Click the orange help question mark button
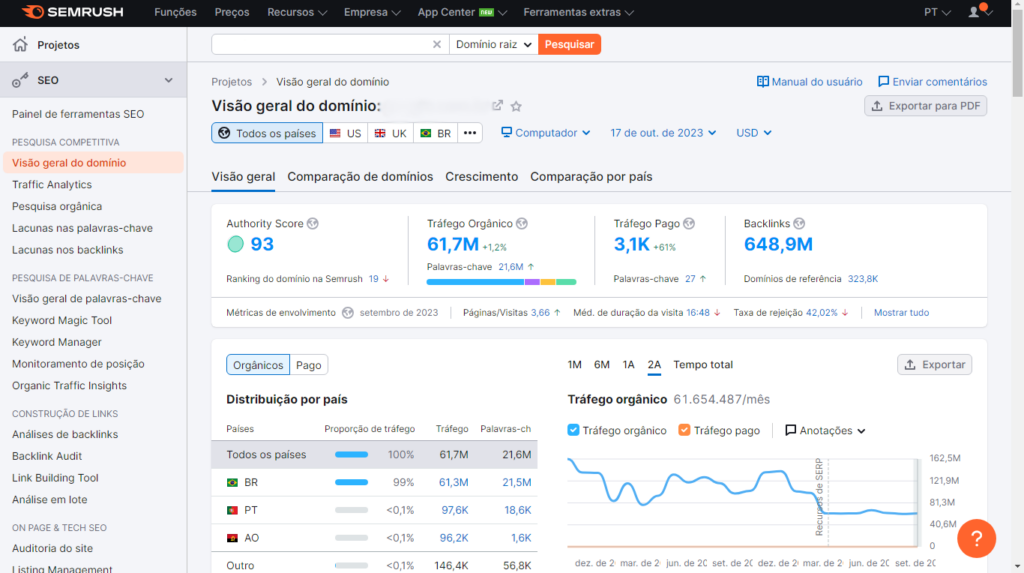 point(976,538)
